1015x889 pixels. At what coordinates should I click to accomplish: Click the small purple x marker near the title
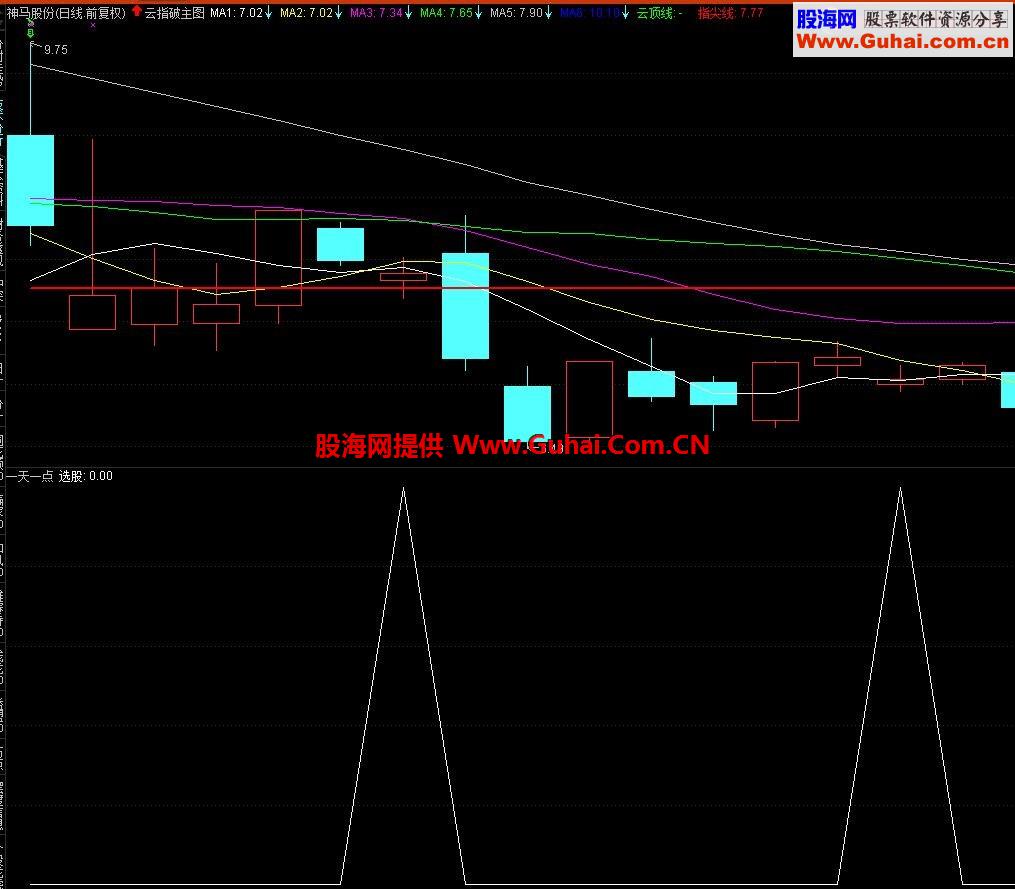[93, 25]
